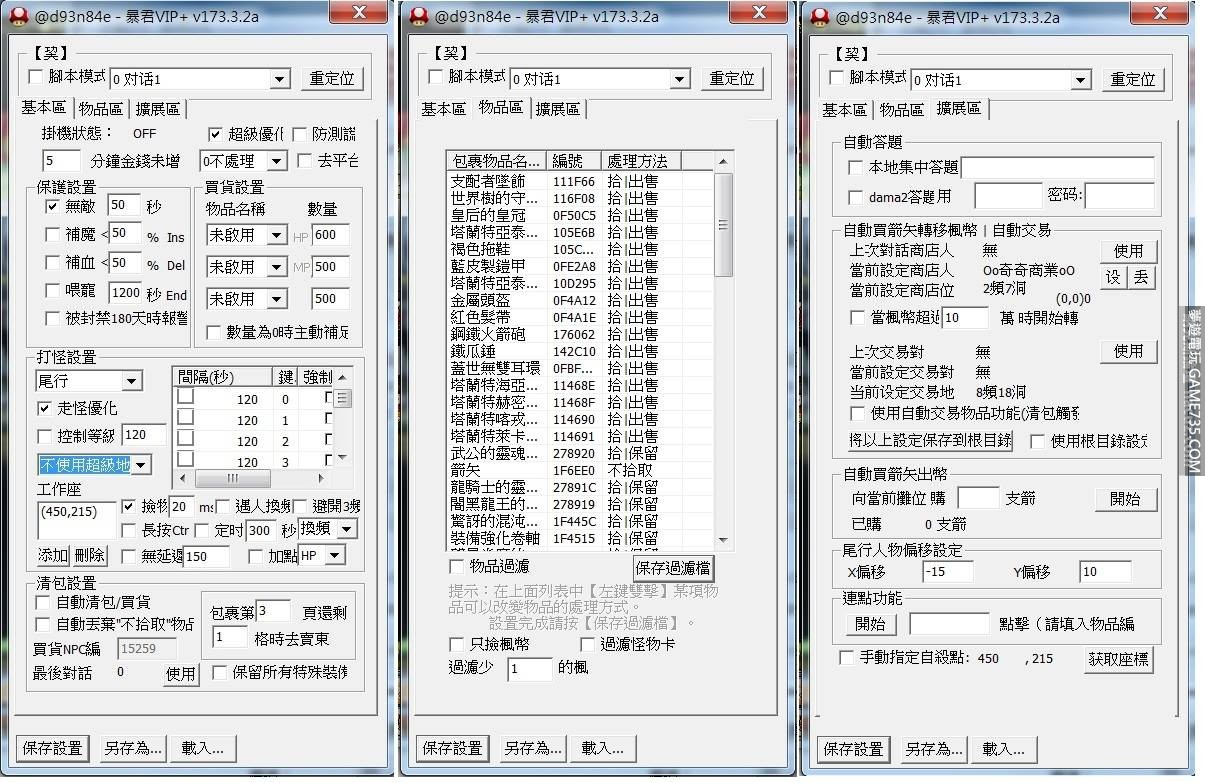Switch to 物品區 tab in the 擴展區 window

[901, 110]
